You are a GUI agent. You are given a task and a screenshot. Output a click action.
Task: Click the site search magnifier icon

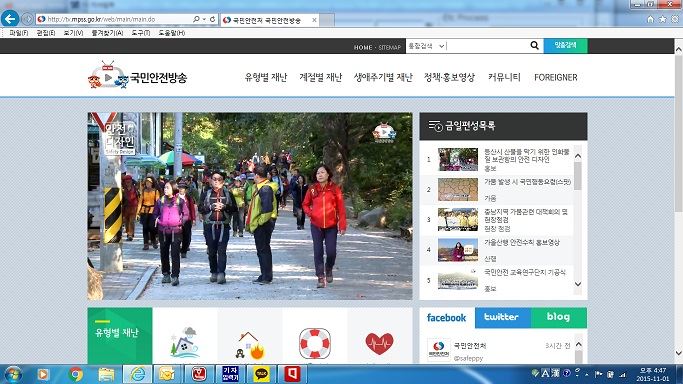pos(534,45)
